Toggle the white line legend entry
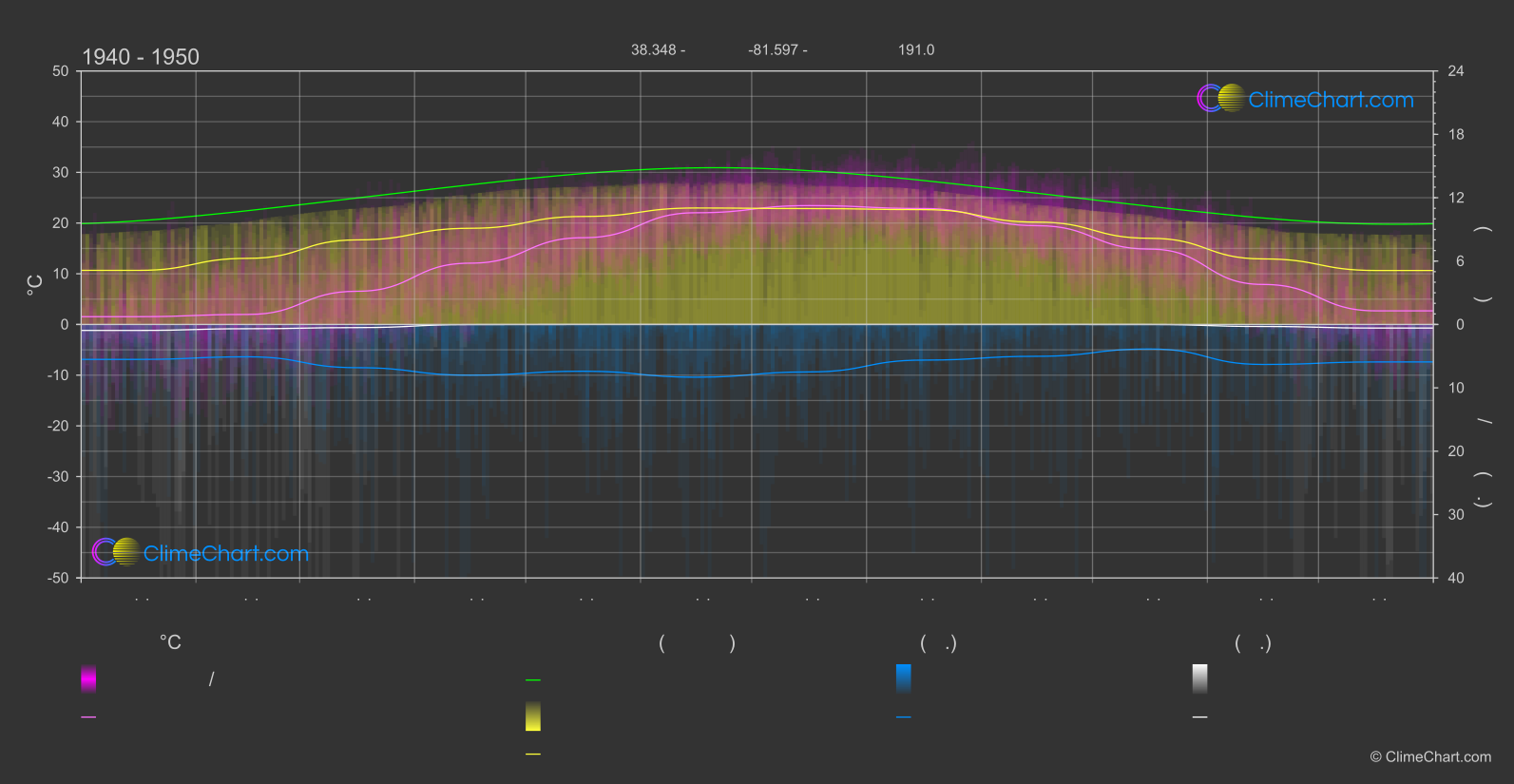This screenshot has height=784, width=1514. (x=1200, y=717)
